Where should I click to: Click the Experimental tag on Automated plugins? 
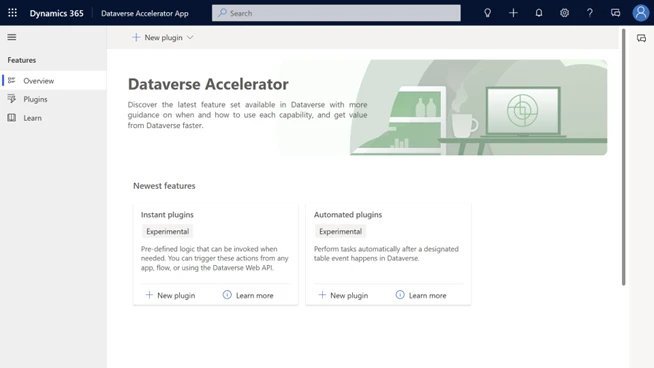tap(340, 231)
